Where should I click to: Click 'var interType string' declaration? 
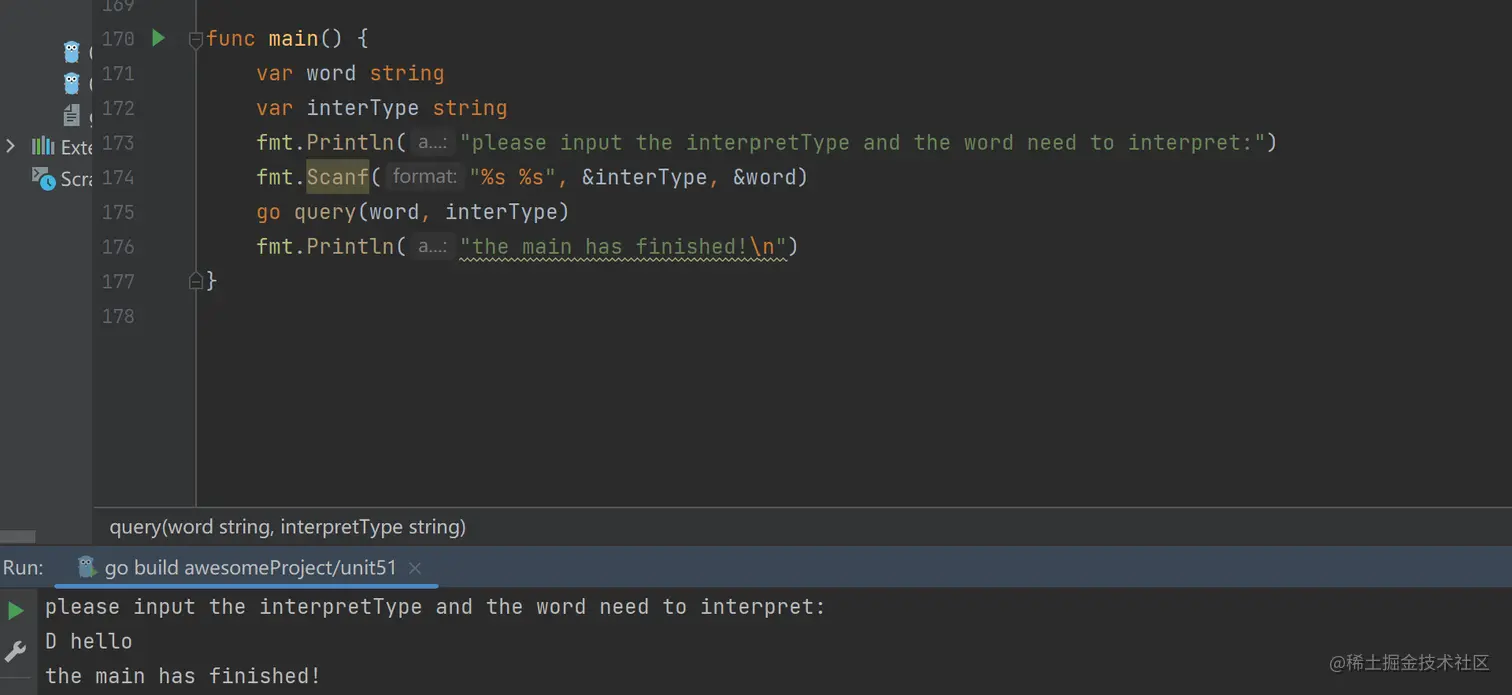click(x=382, y=108)
